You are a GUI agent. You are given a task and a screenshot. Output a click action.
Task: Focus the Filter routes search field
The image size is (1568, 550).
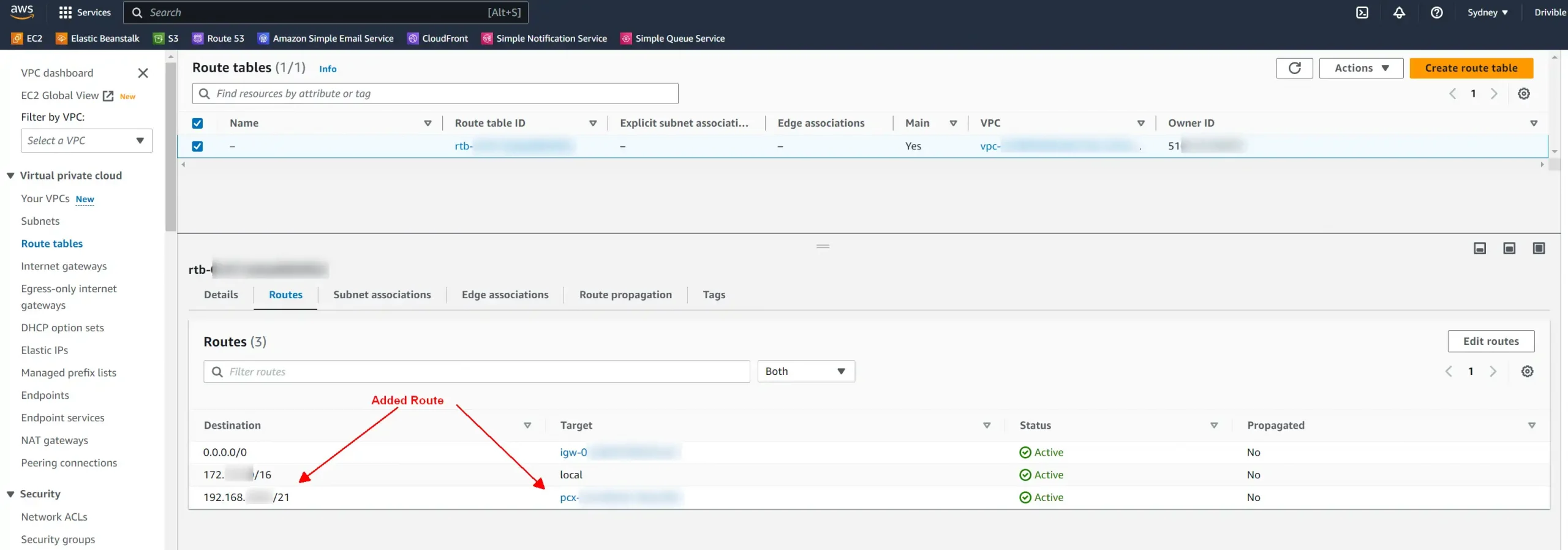tap(477, 371)
